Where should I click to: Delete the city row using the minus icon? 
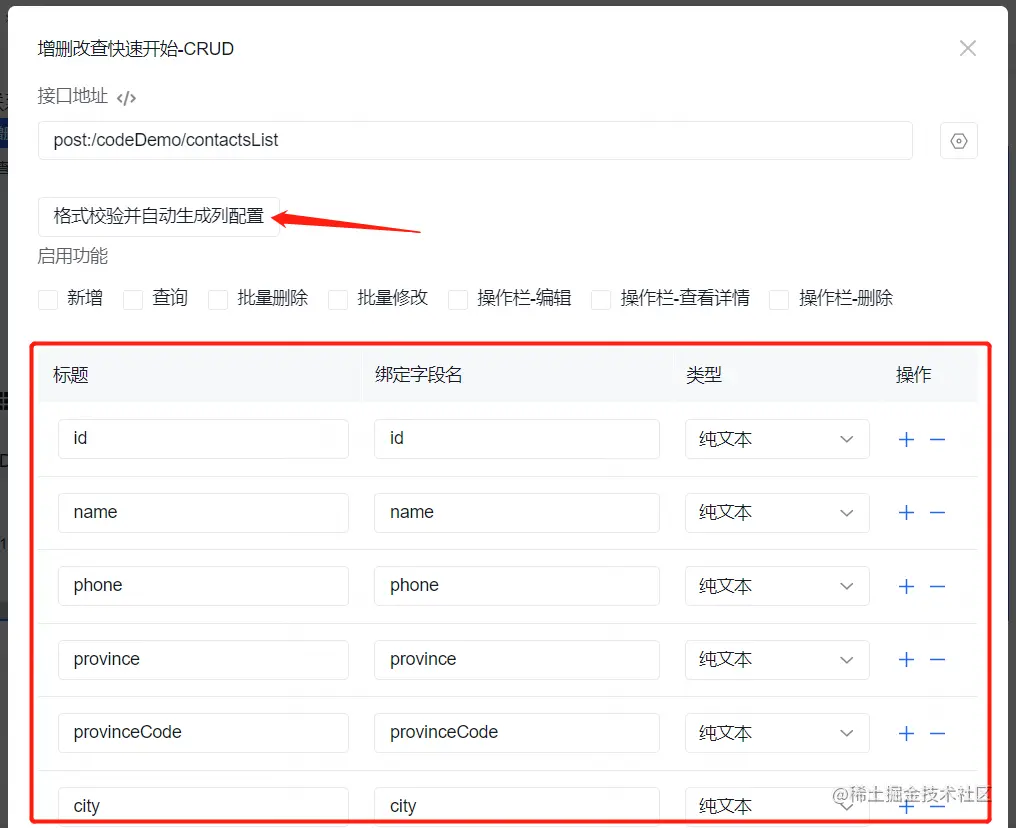point(937,806)
